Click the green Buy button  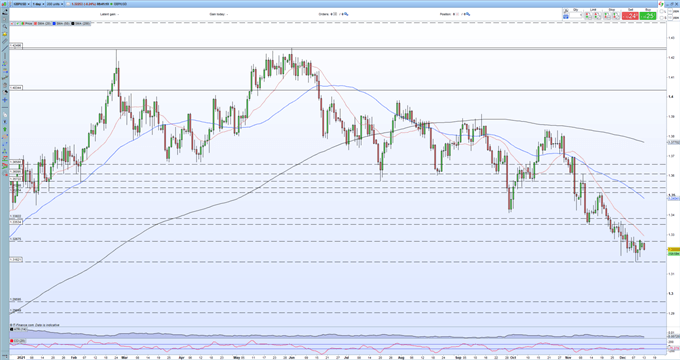pos(648,16)
